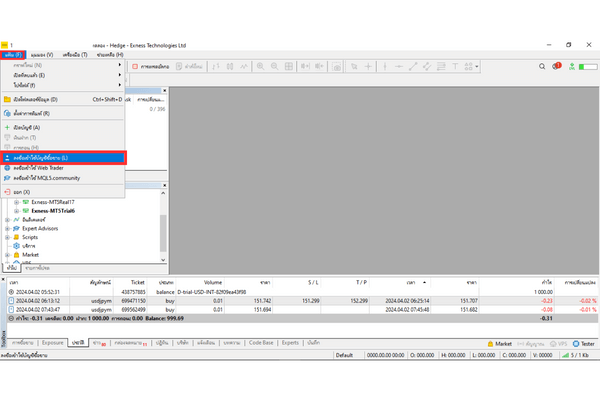
Task: Open the Experts tab in Toolbox
Action: [290, 343]
